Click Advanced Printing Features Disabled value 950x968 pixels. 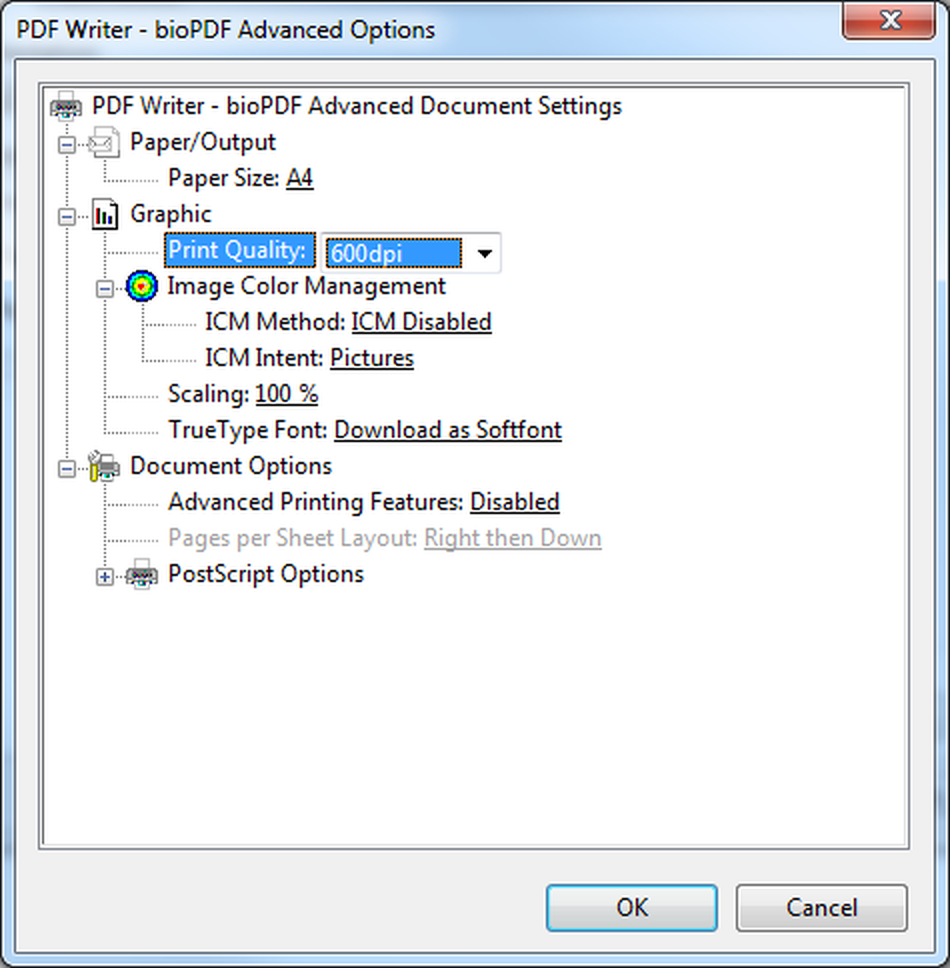tap(515, 502)
